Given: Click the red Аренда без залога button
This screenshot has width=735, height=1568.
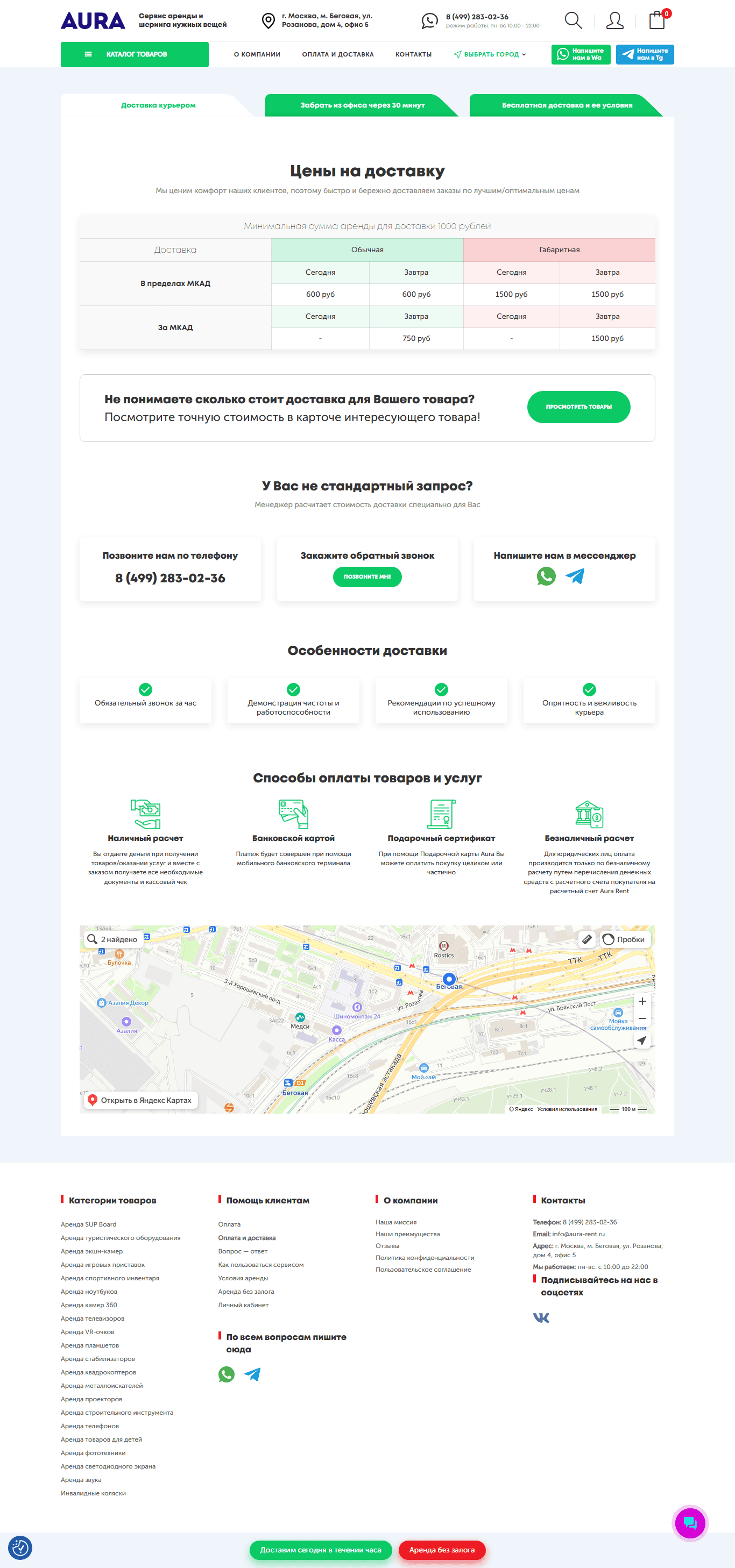Looking at the screenshot, I should pos(442,1550).
